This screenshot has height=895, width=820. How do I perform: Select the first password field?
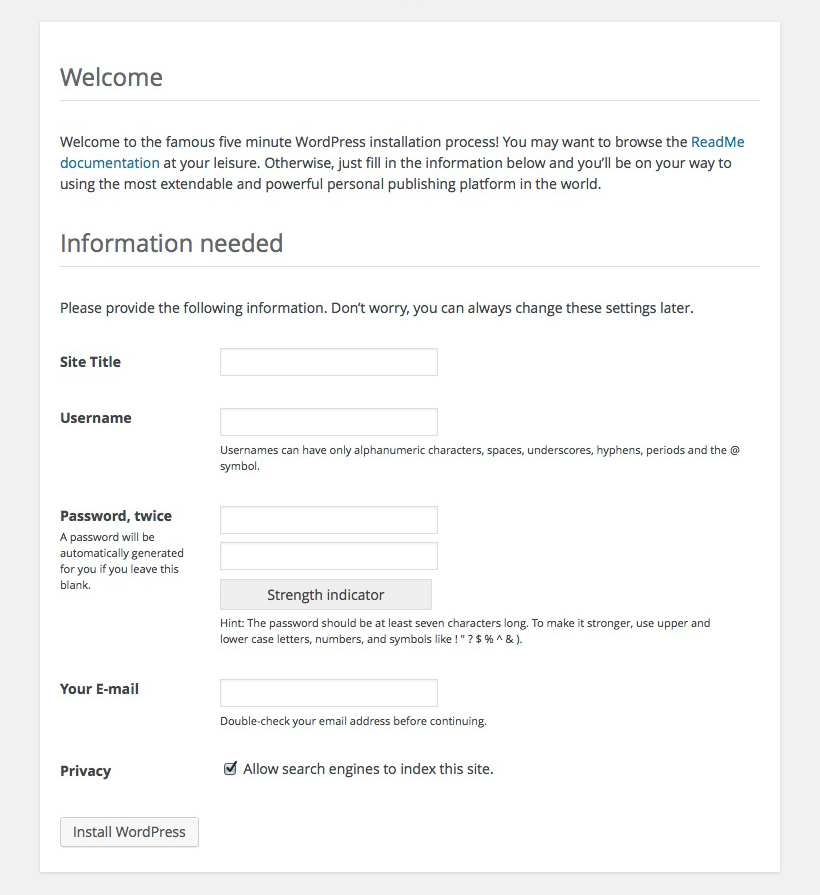(x=329, y=520)
